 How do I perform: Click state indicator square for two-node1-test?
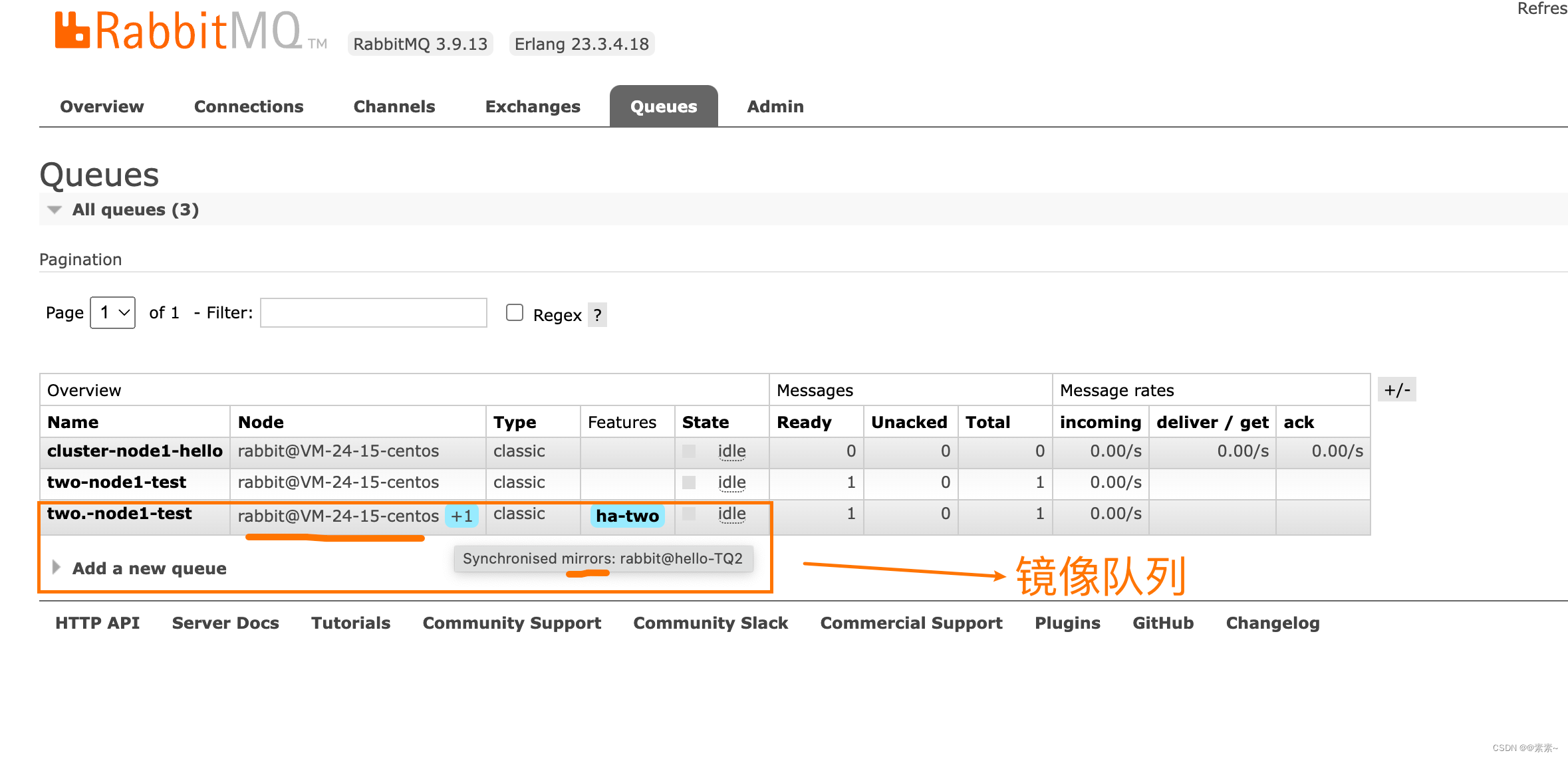(x=689, y=483)
